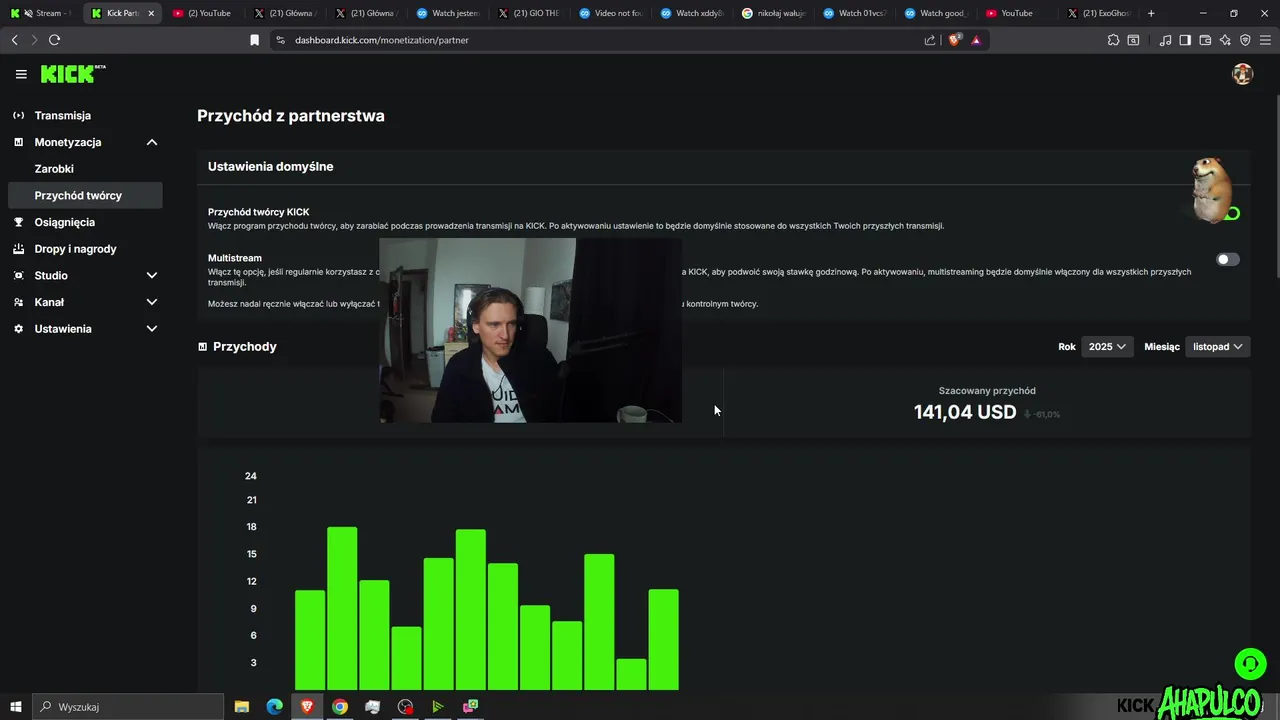The image size is (1280, 720).
Task: Open the browser main menu
Action: pyautogui.click(x=1265, y=40)
